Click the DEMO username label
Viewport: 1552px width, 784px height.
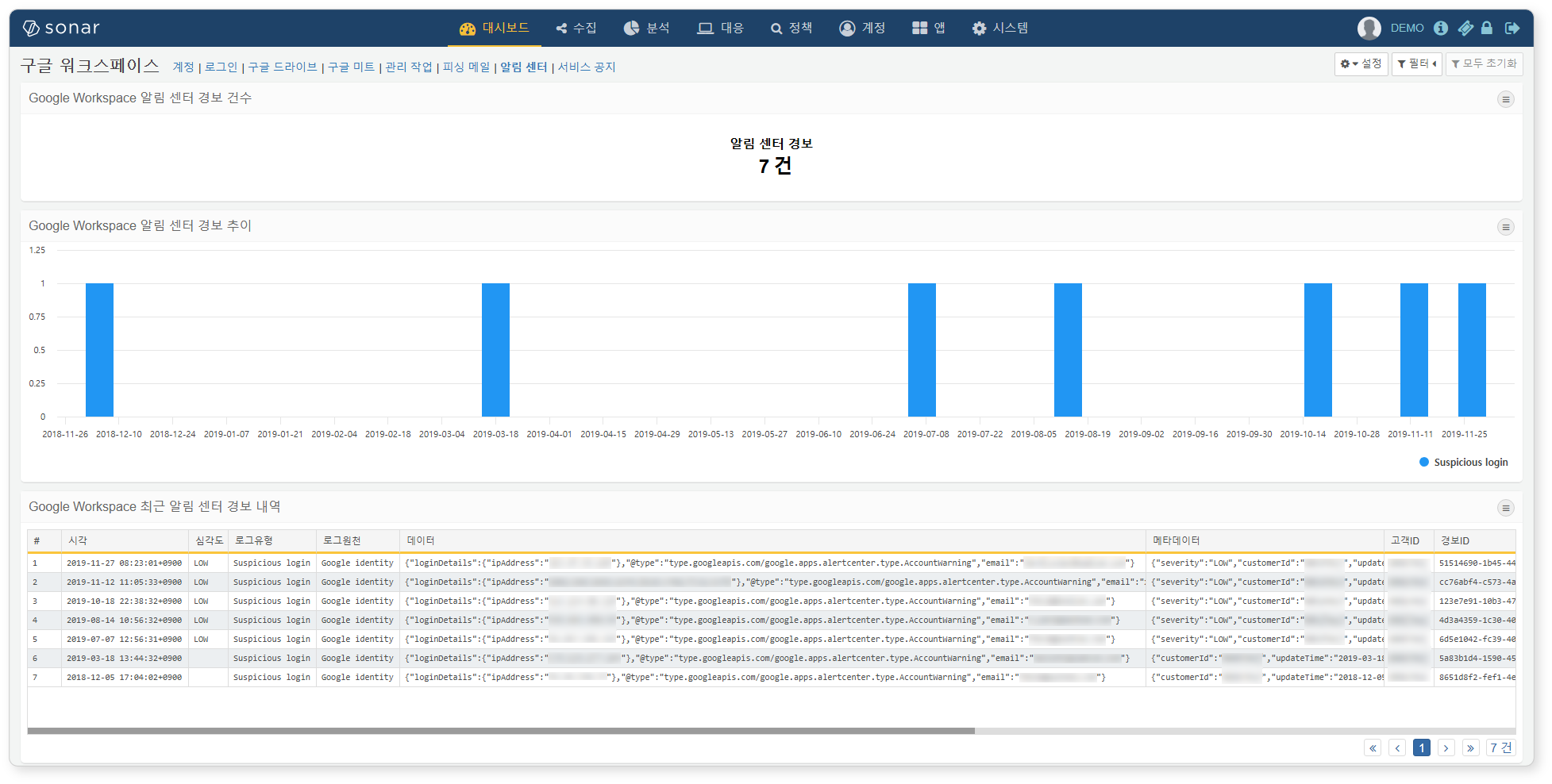[1407, 28]
